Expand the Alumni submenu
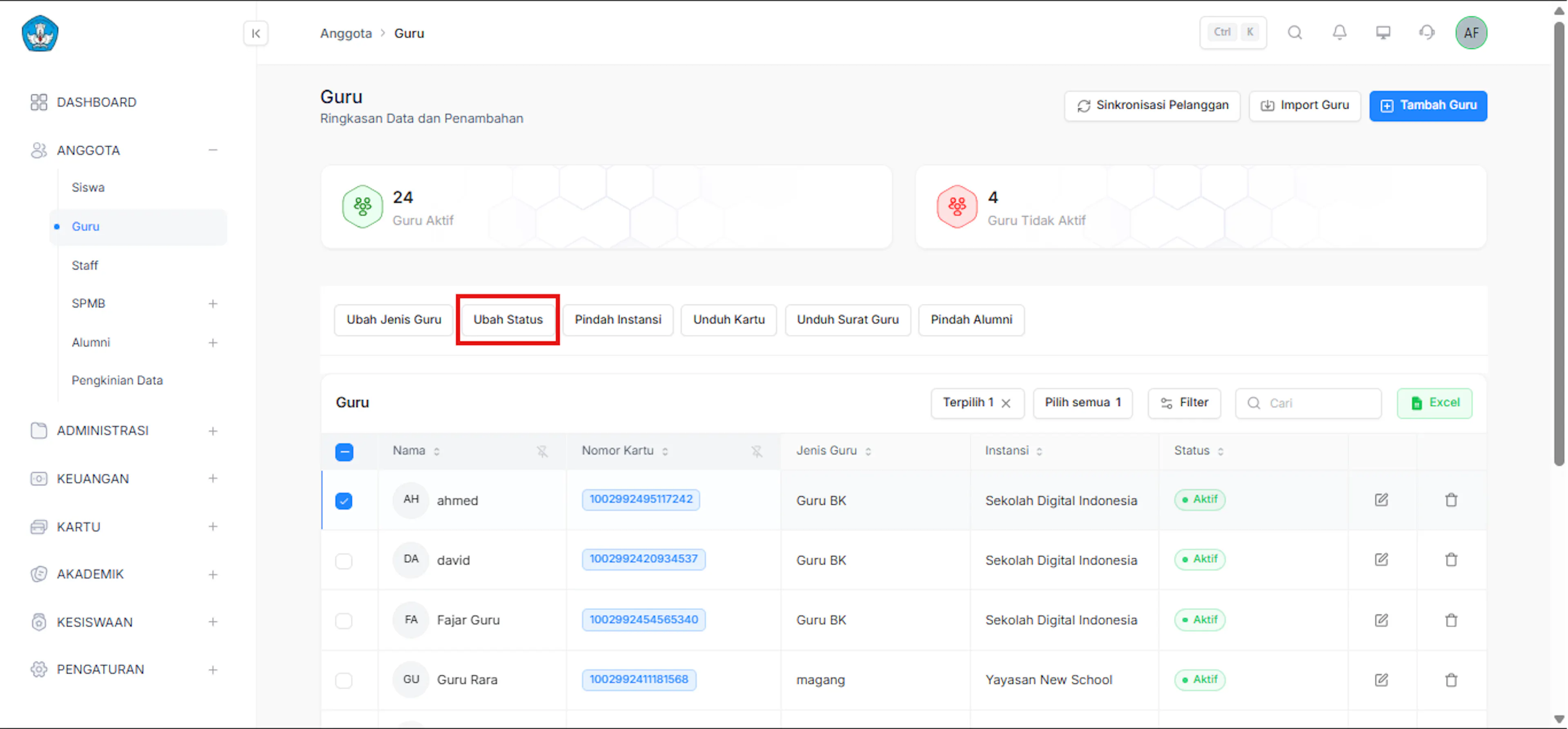The height and width of the screenshot is (729, 1568). (x=212, y=343)
